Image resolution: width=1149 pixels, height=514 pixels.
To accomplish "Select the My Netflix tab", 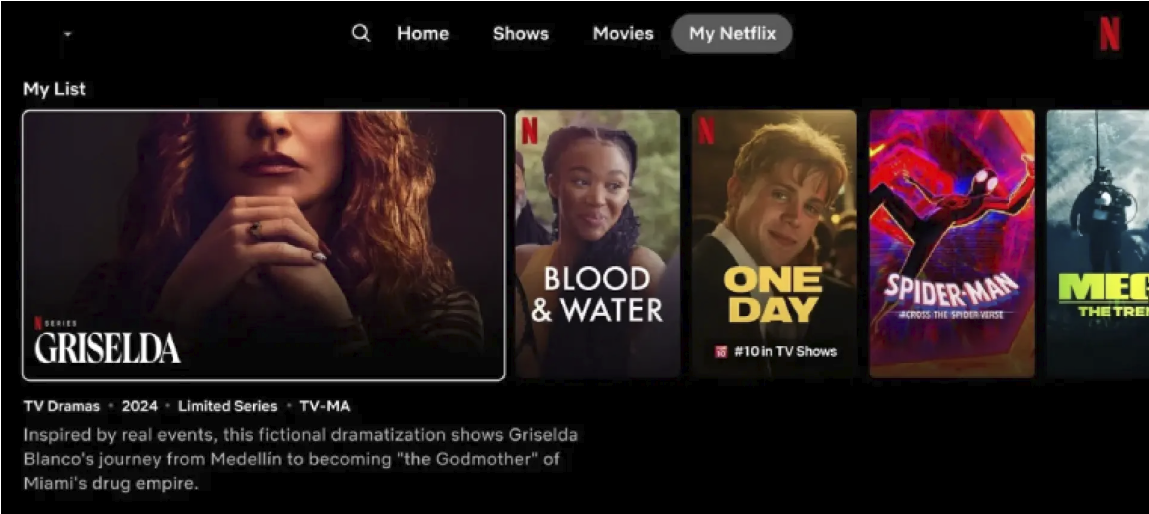I will pyautogui.click(x=732, y=34).
